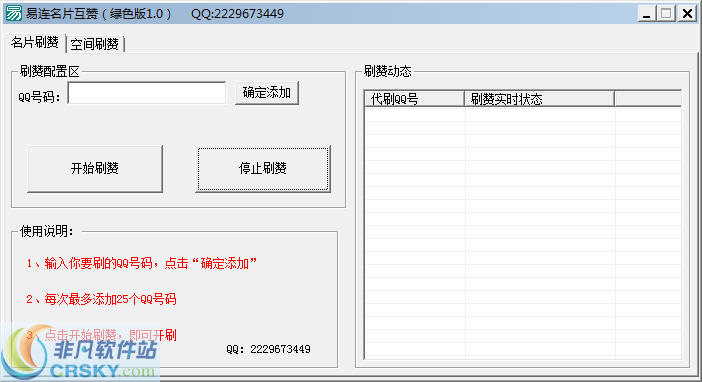Maximize the 易连名片互赞 window

[x=666, y=14]
